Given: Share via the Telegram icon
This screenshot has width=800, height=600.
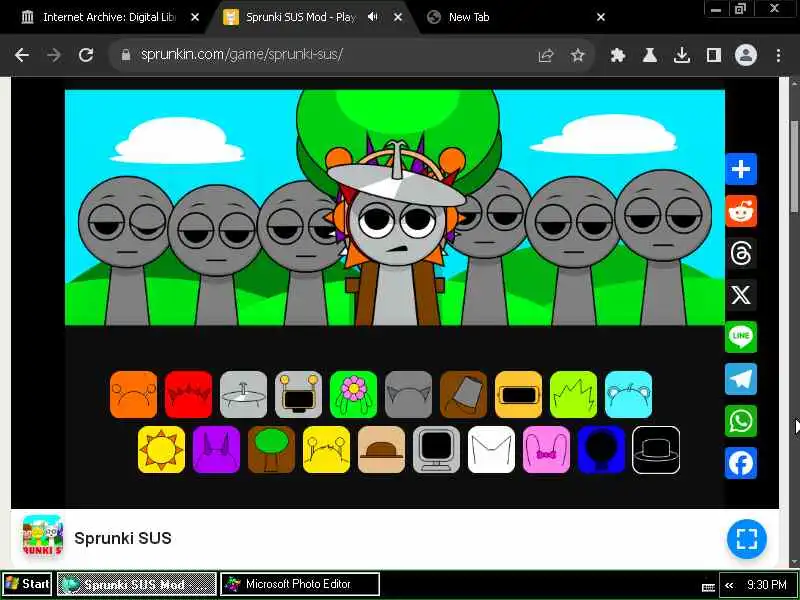Looking at the screenshot, I should point(741,379).
